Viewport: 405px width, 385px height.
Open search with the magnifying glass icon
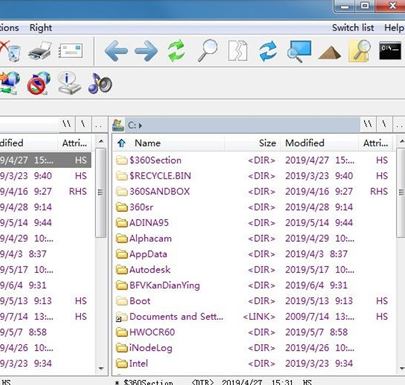207,51
